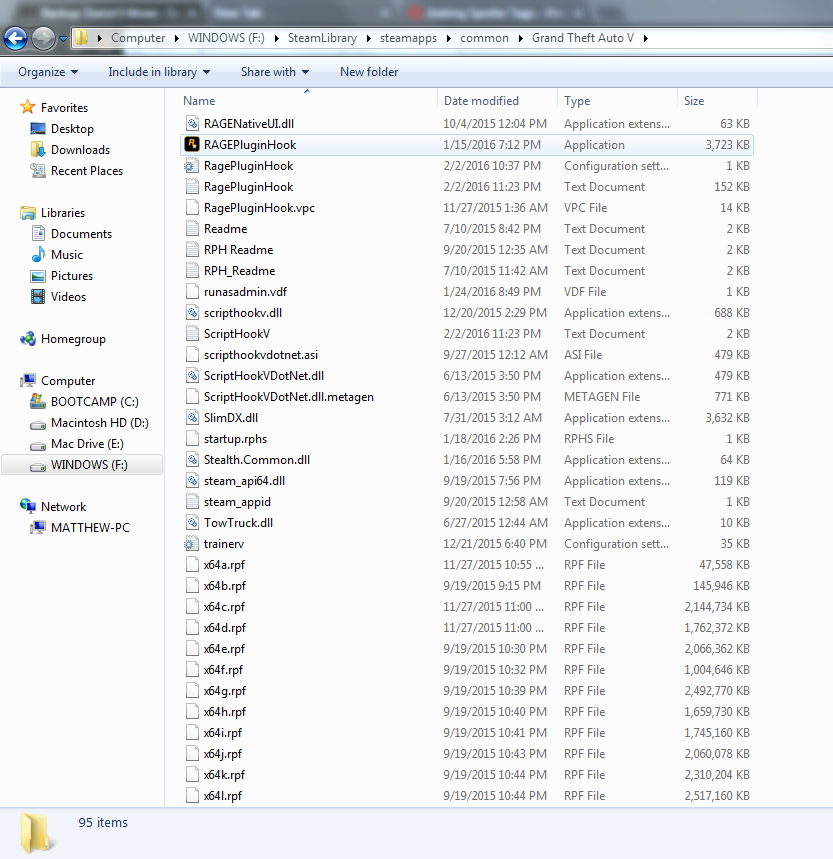Click the Network icon in sidebar
The image size is (833, 859).
tap(28, 506)
